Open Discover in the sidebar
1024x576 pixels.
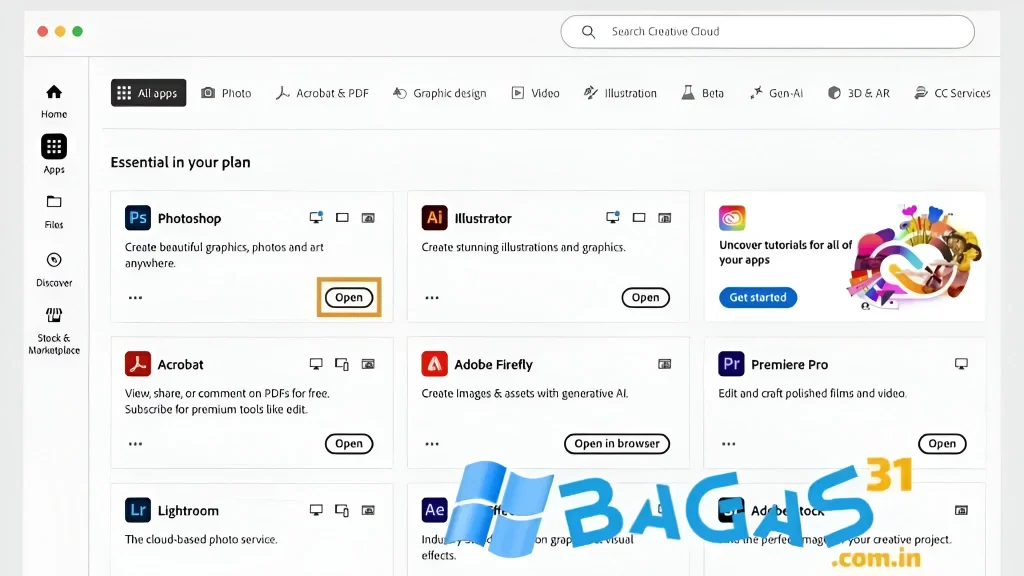pyautogui.click(x=54, y=270)
